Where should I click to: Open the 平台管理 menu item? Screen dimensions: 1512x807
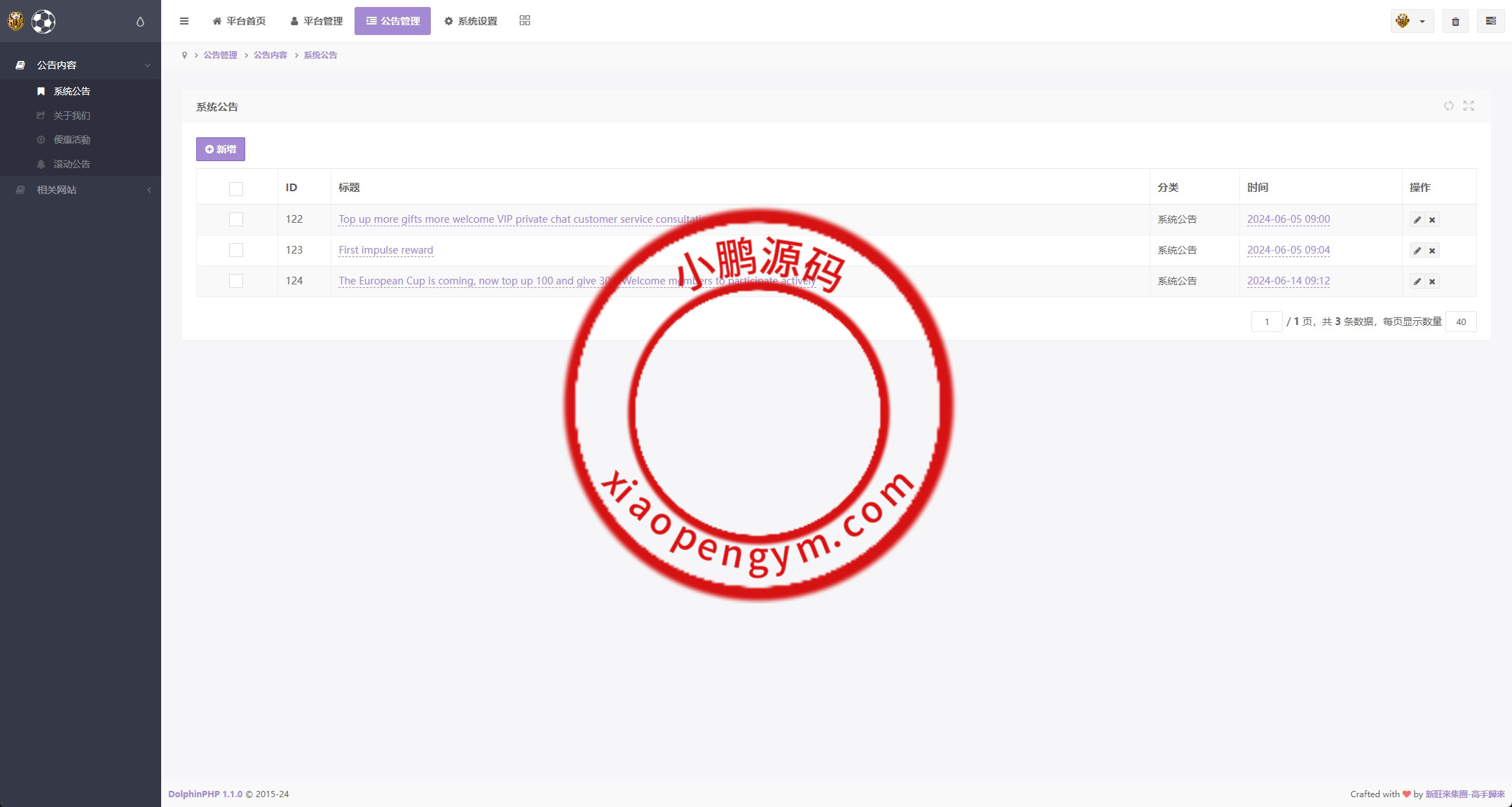pyautogui.click(x=316, y=21)
